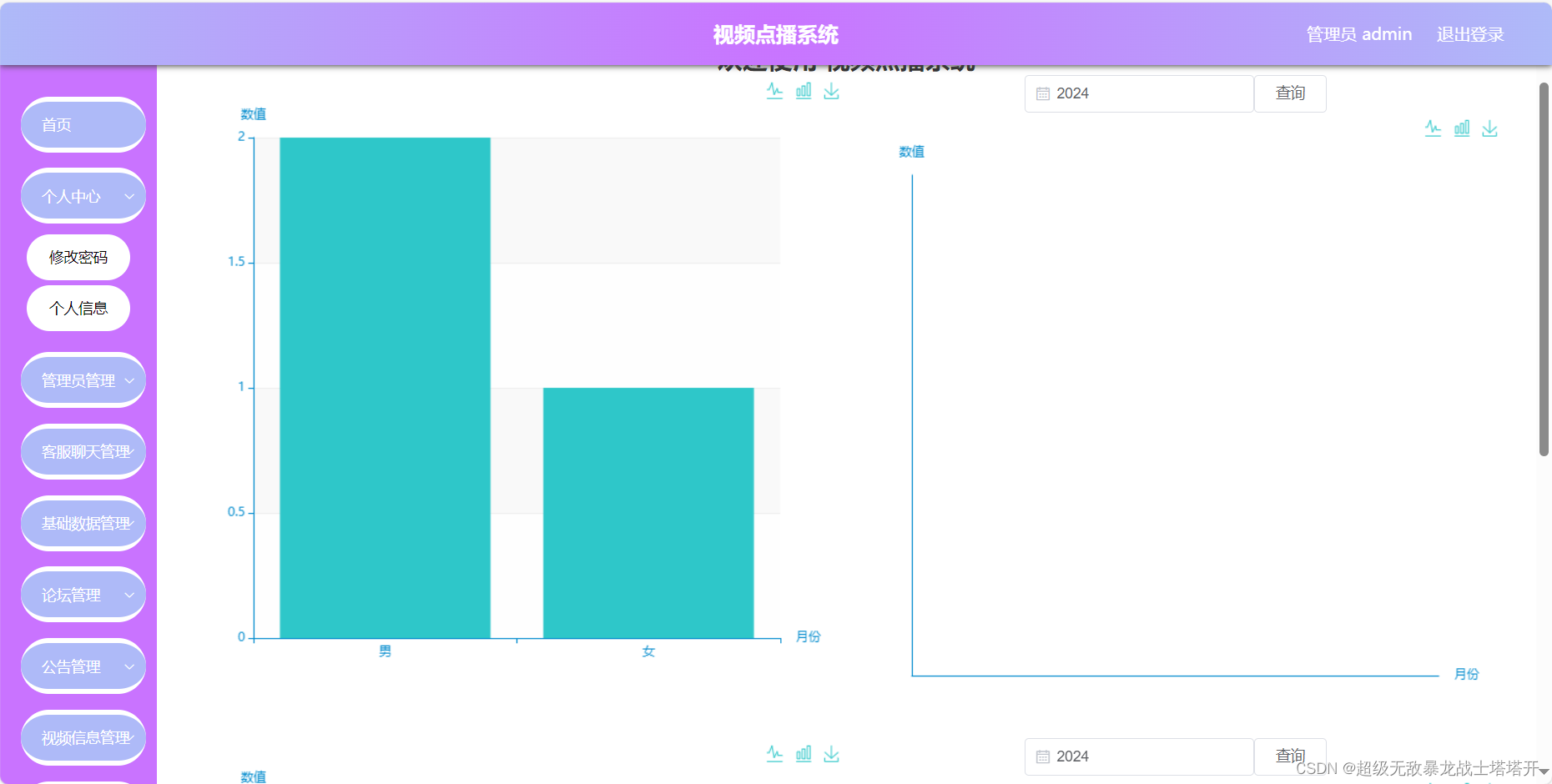This screenshot has height=784, width=1552.
Task: Download bottom-left chart as image
Action: click(831, 754)
